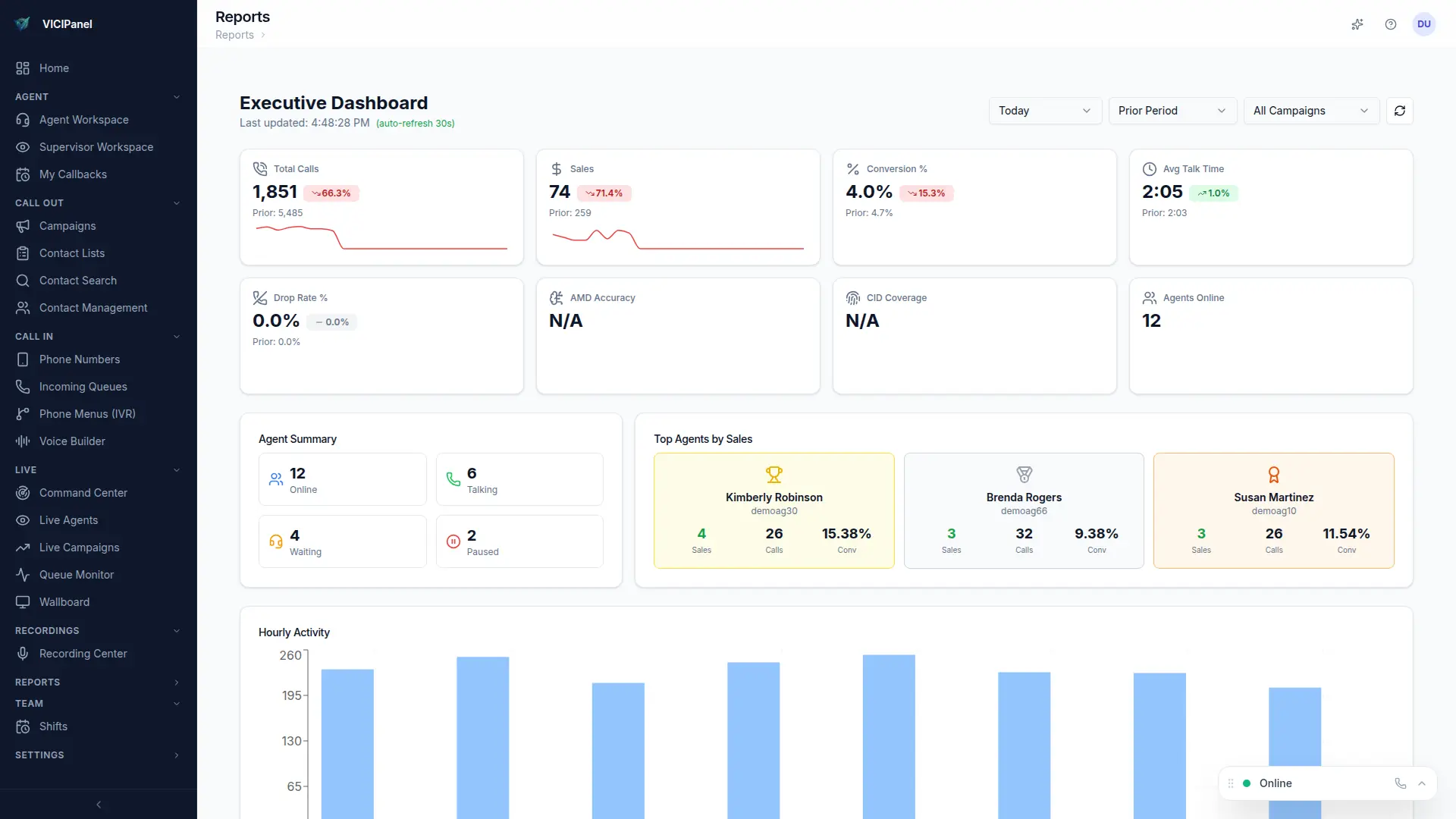
Task: Click the help question-mark icon
Action: coord(1391,24)
